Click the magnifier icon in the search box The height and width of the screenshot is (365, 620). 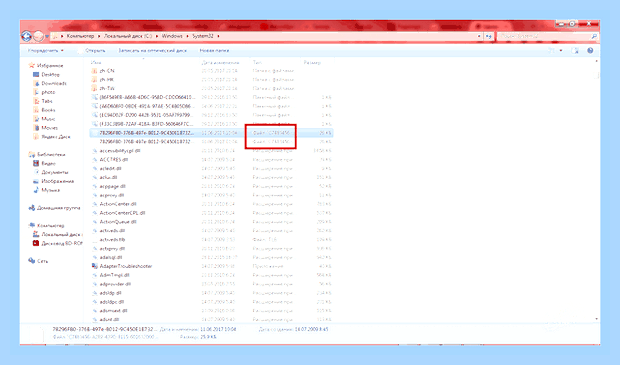click(x=594, y=36)
